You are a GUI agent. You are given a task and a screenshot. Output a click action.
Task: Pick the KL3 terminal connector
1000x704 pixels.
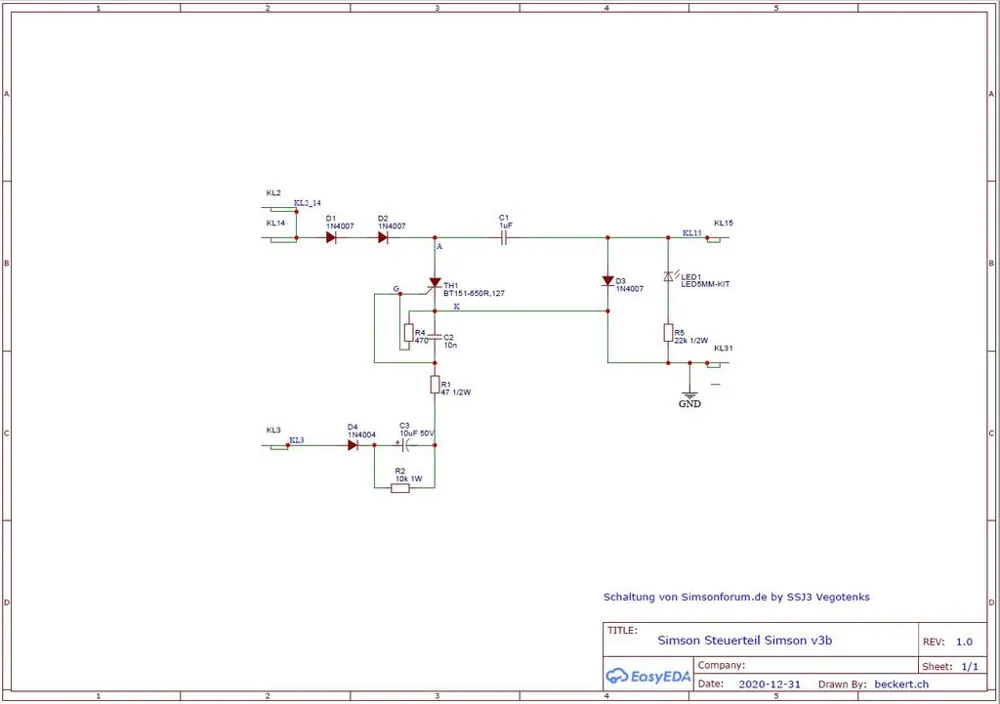point(277,446)
